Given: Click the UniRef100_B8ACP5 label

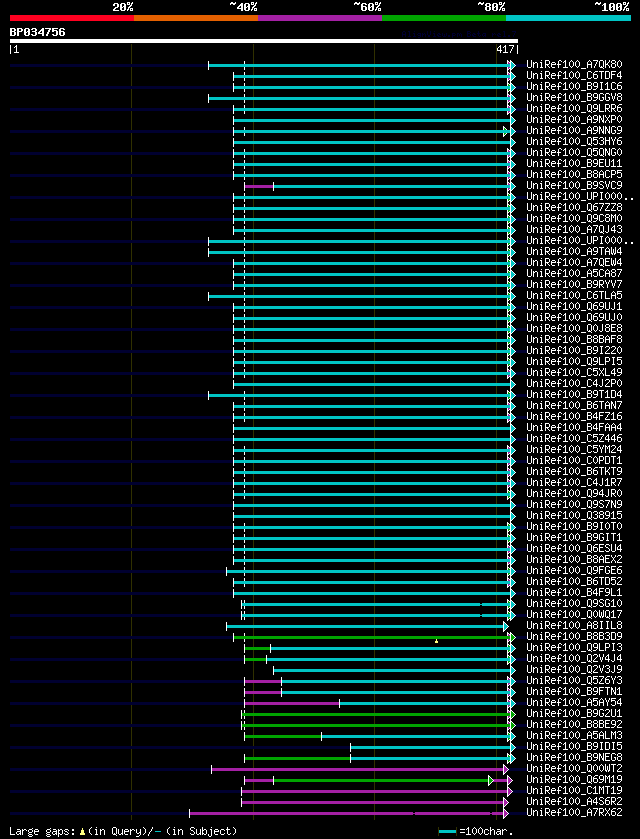Looking at the screenshot, I should [x=574, y=175].
